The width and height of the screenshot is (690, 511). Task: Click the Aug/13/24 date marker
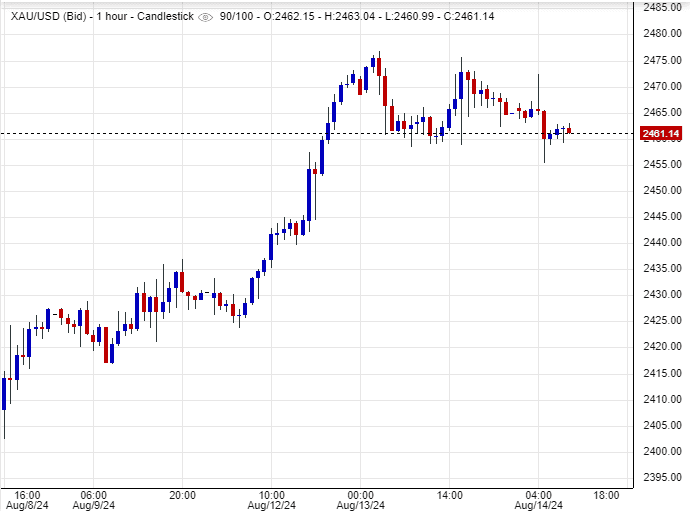[x=360, y=505]
